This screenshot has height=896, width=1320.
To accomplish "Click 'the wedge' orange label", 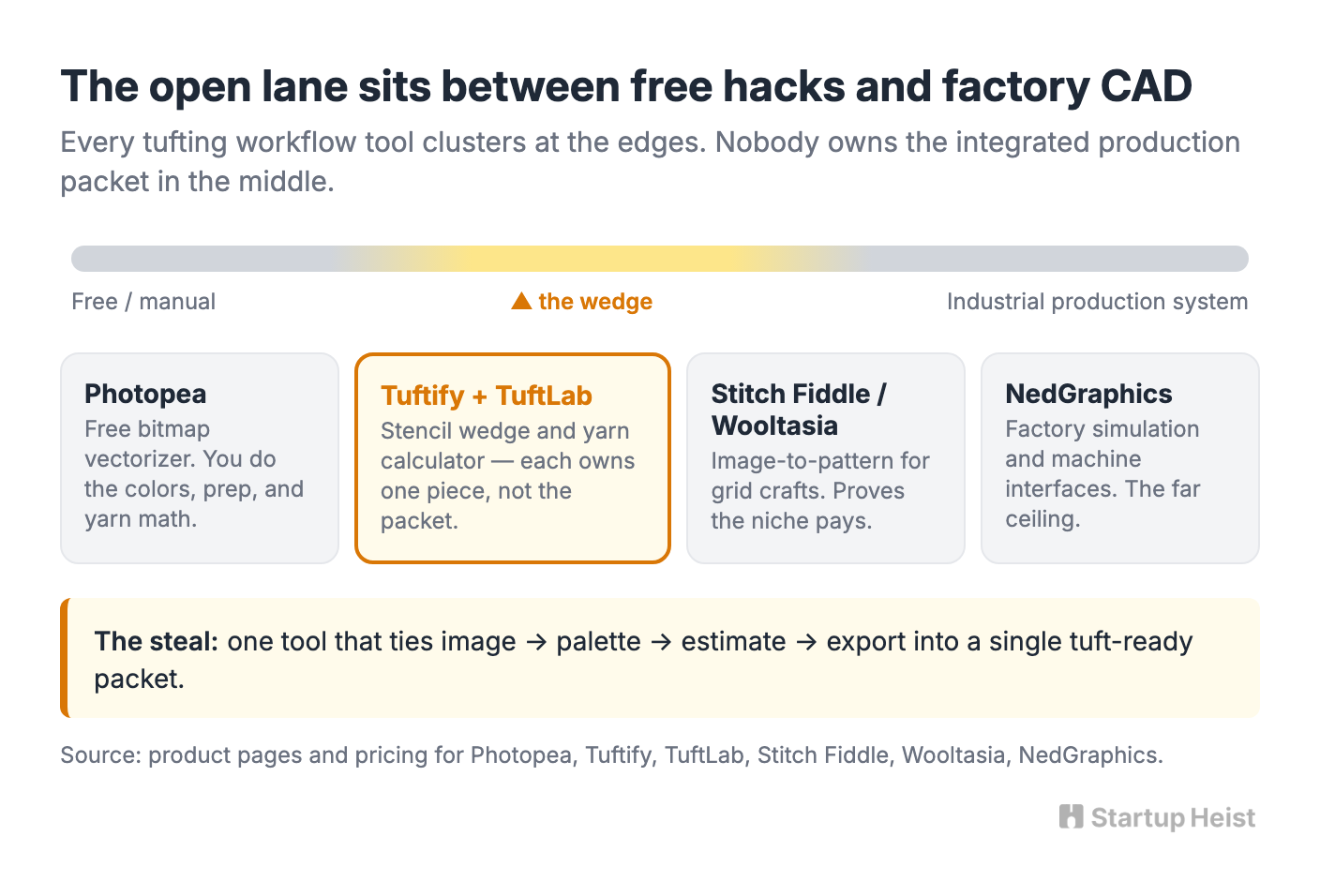I will (595, 302).
